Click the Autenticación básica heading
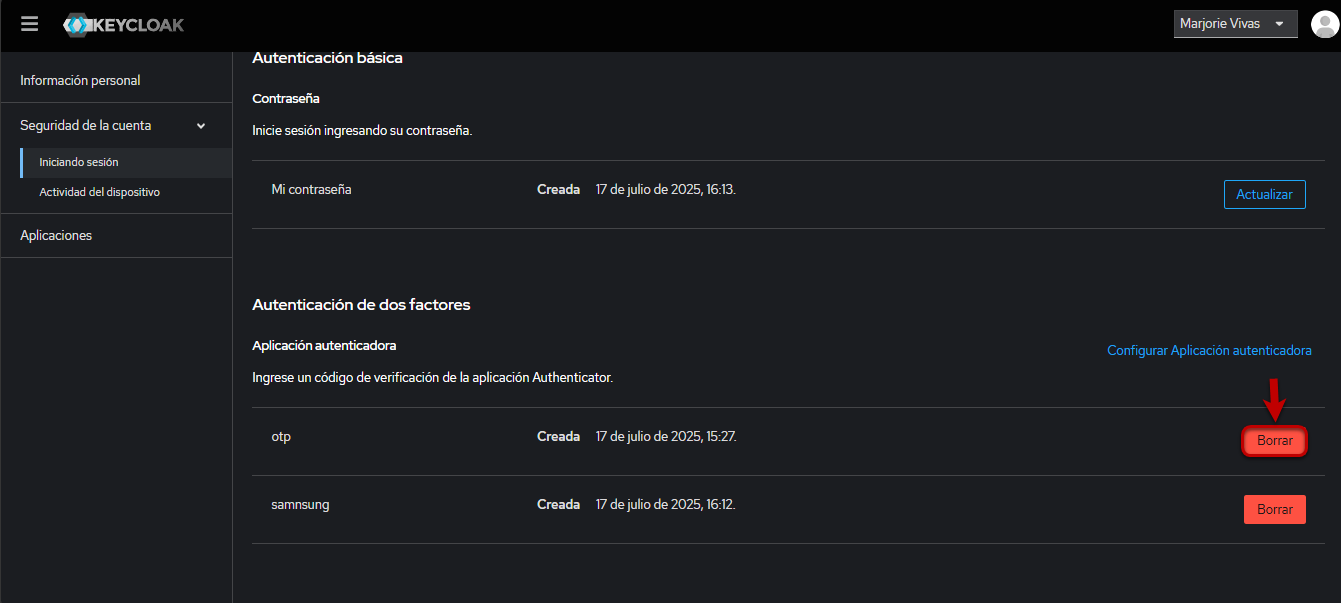 click(327, 58)
